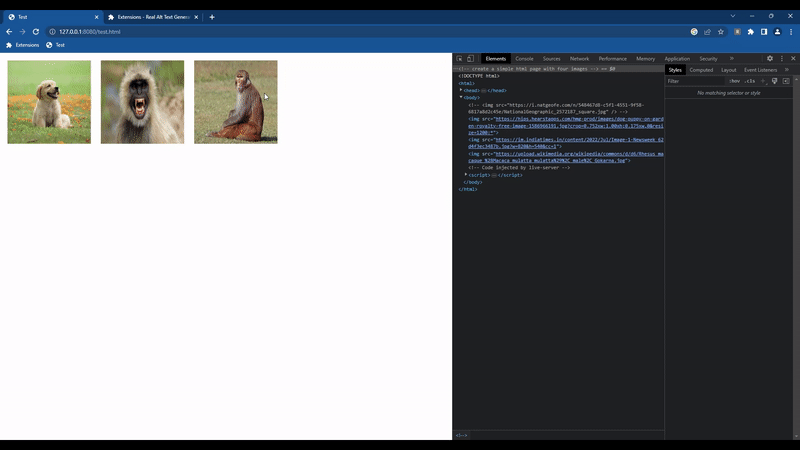Click the Google icon in the address bar

pos(694,32)
